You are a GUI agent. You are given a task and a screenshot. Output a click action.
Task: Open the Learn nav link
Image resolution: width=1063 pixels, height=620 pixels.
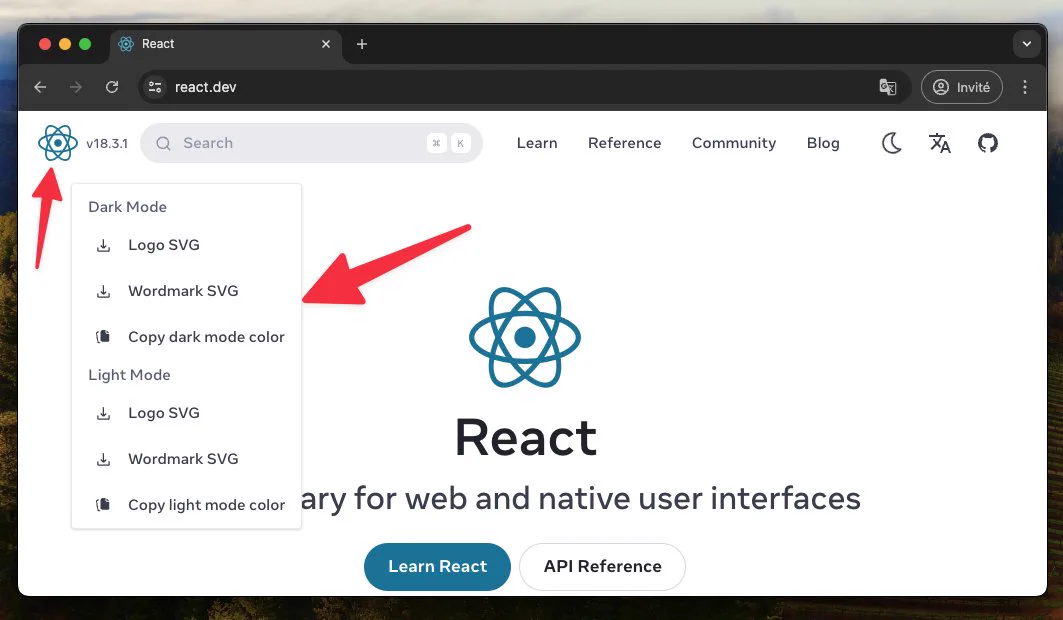click(x=537, y=143)
